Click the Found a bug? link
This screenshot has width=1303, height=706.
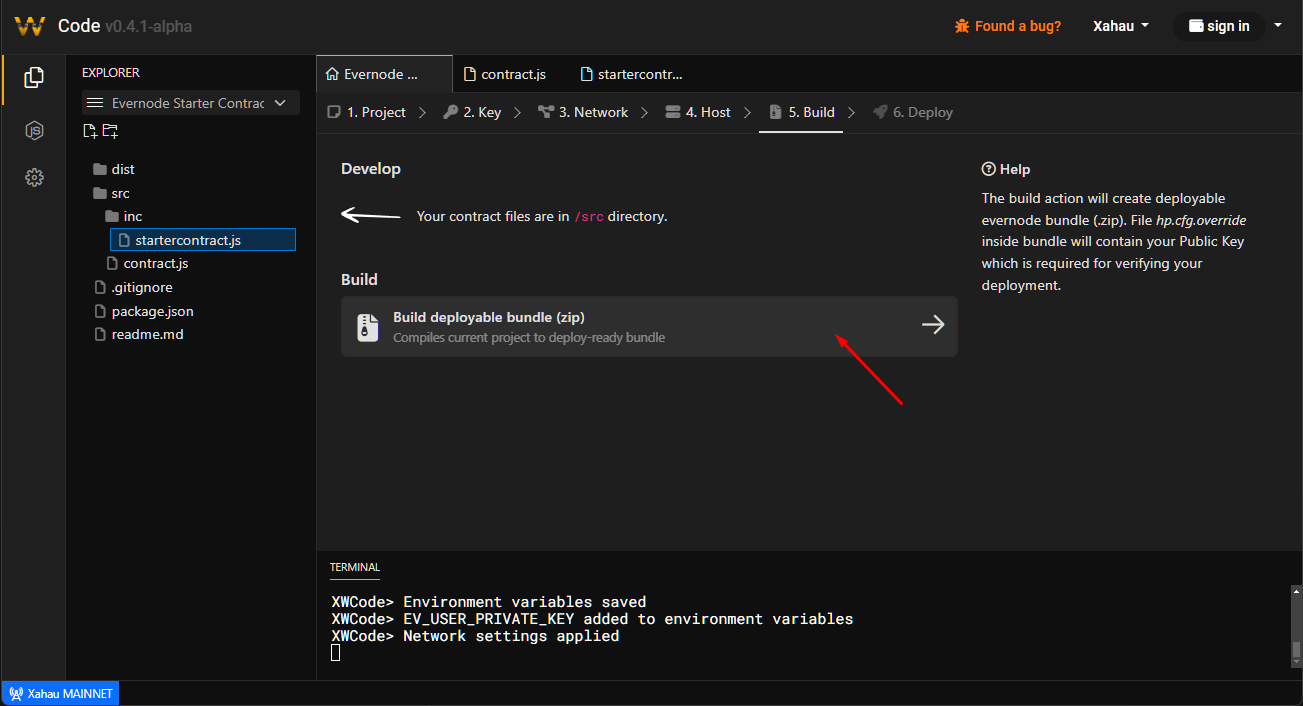(1008, 26)
